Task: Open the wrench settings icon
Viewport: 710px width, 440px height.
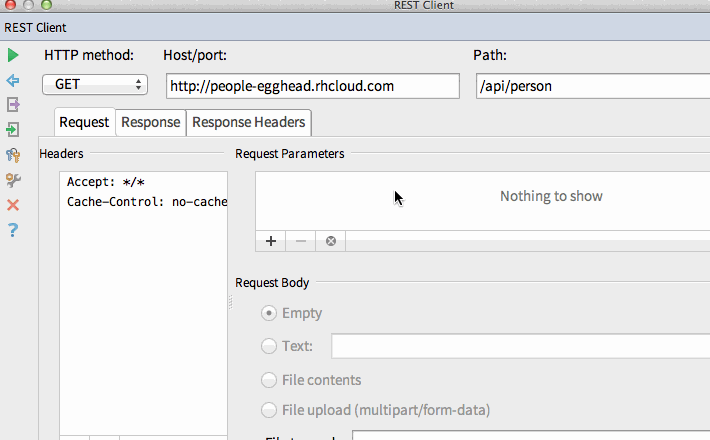Action: 13,180
